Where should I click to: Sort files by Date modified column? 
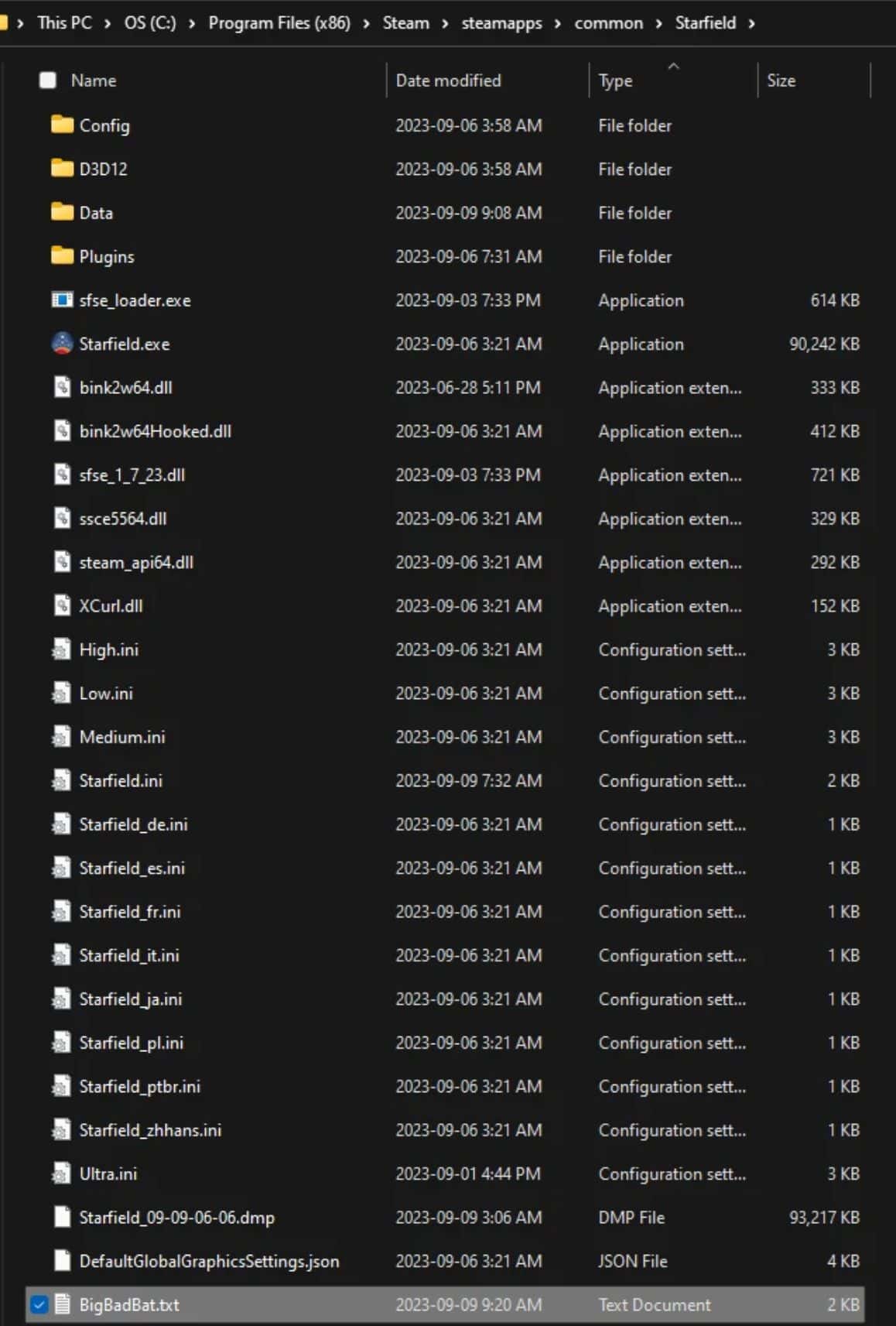[448, 81]
